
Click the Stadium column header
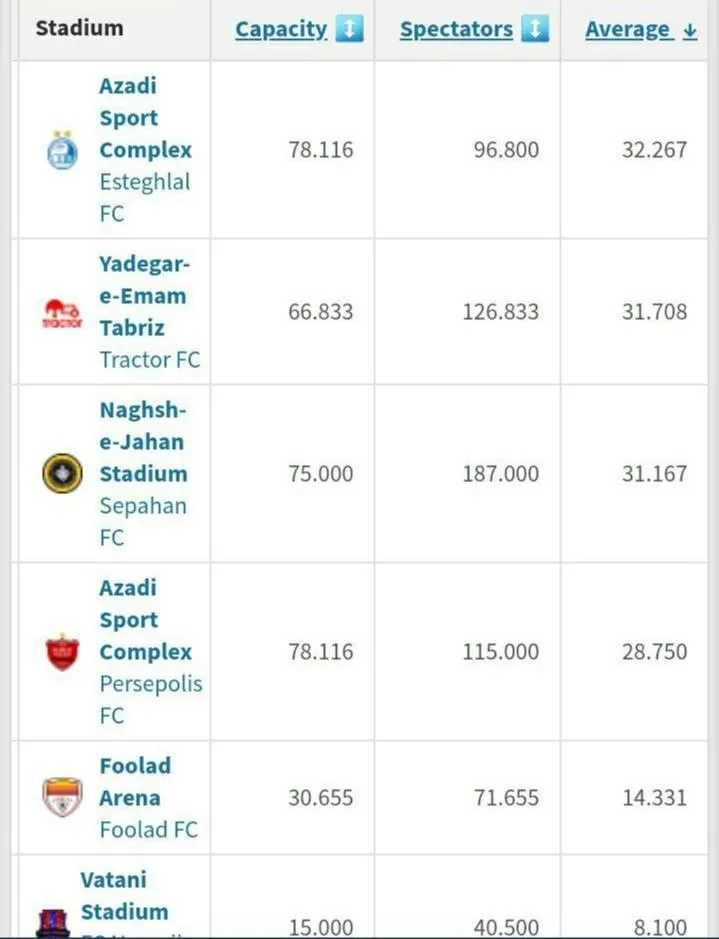pyautogui.click(x=80, y=28)
